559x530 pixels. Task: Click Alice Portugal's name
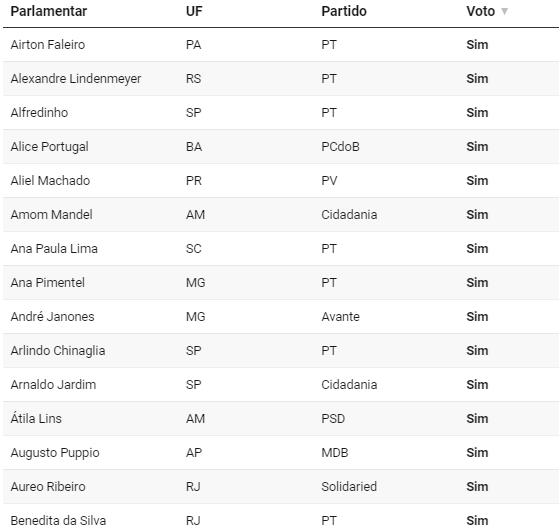(x=50, y=147)
